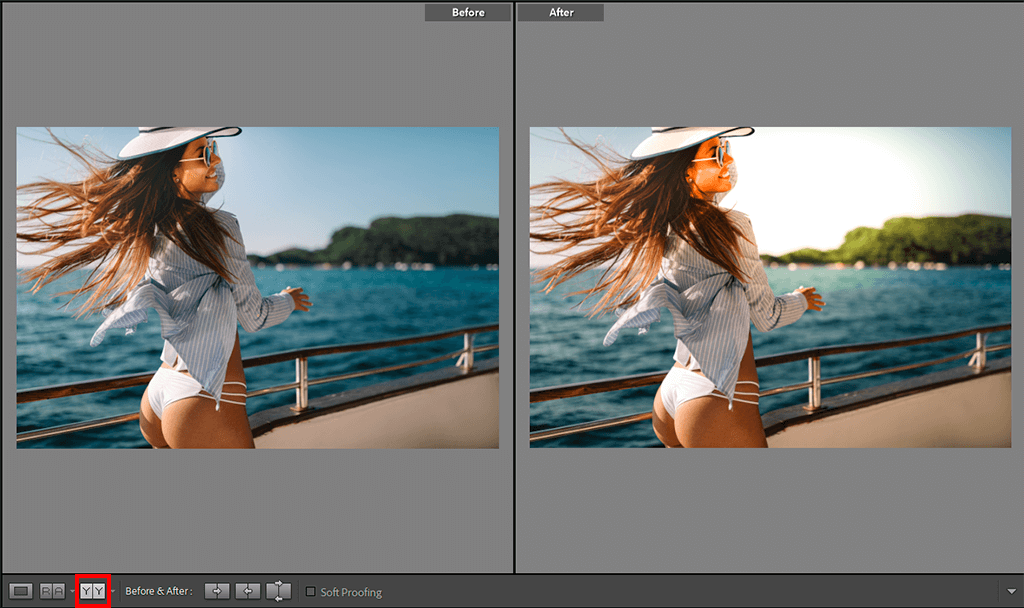Click the After header label
Image resolution: width=1024 pixels, height=608 pixels.
[561, 12]
